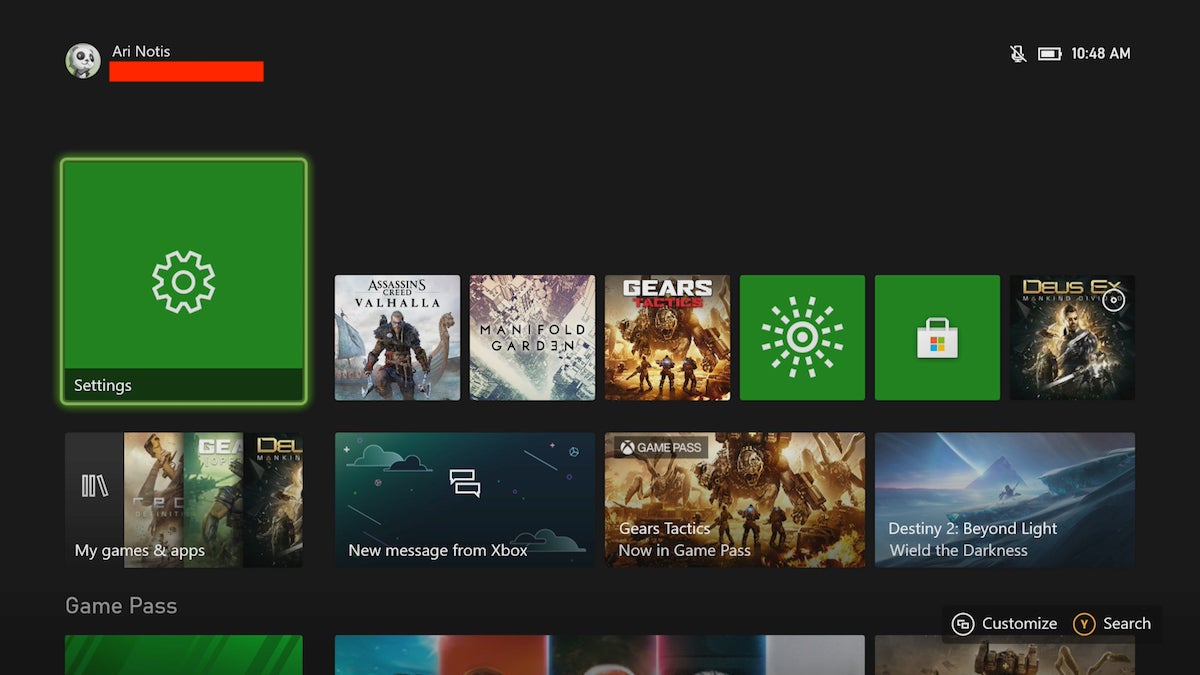Open the Settings gear tile
The width and height of the screenshot is (1200, 675).
click(x=183, y=280)
